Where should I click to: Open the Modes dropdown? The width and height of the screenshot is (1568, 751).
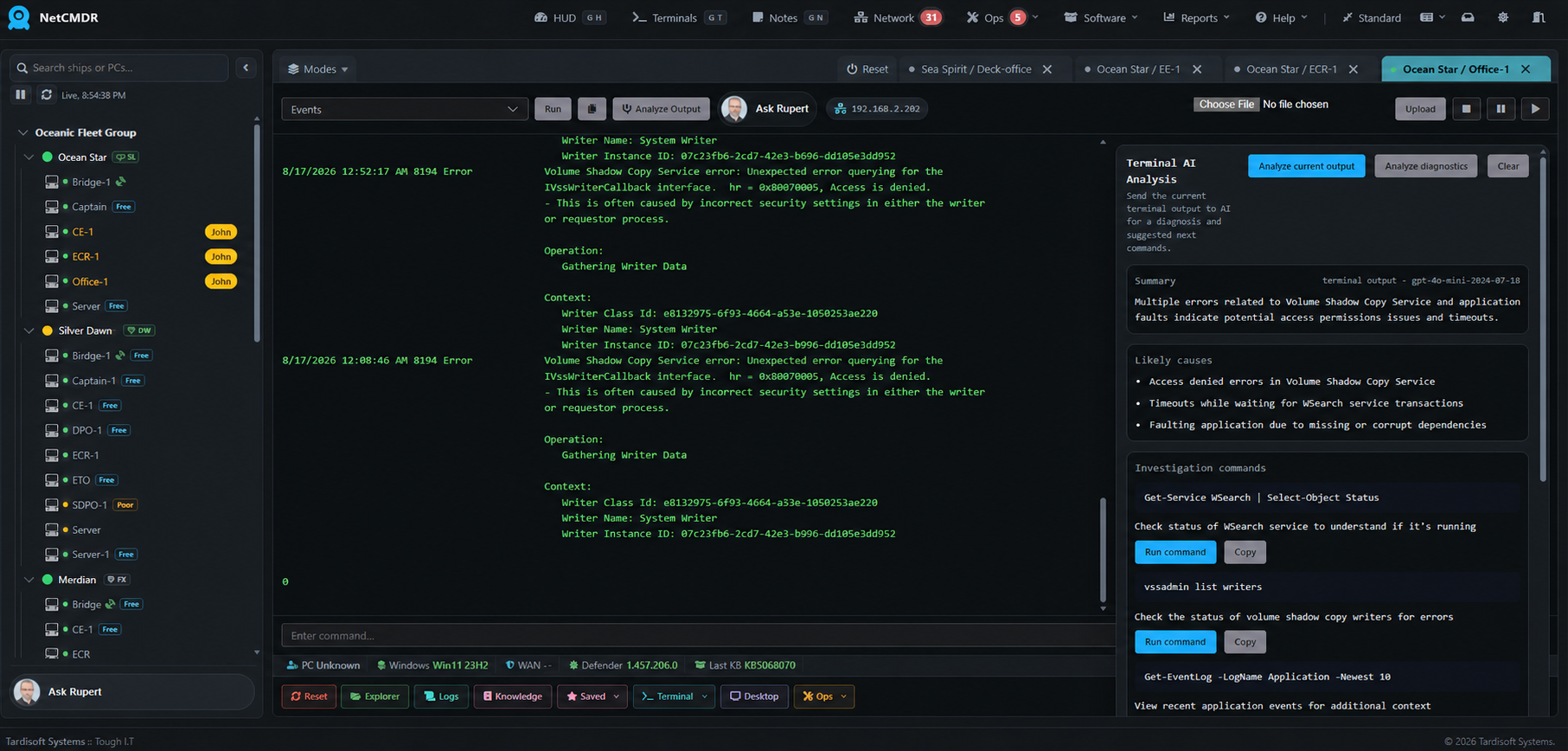click(317, 69)
